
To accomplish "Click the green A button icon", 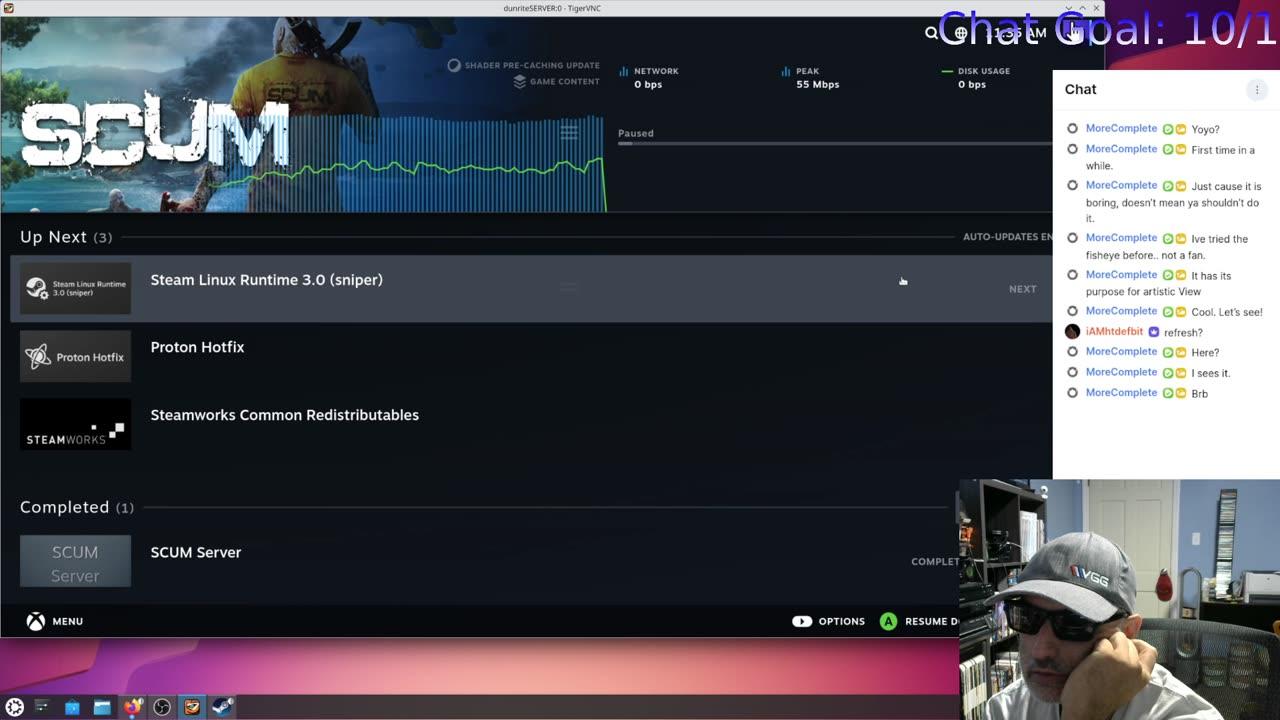I will point(888,621).
